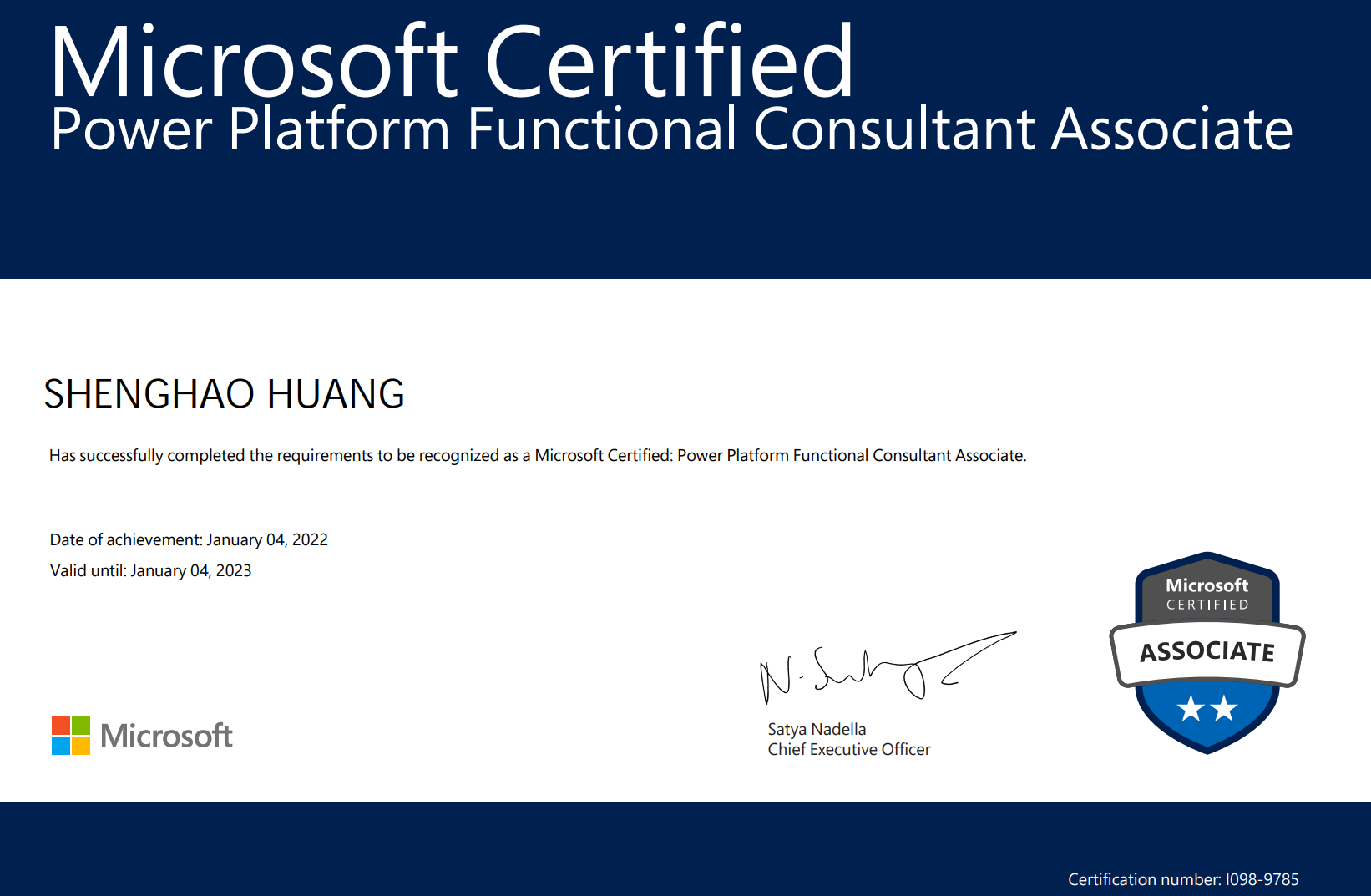The height and width of the screenshot is (896, 1371).
Task: Click the blue square in the Microsoft logo
Action: pyautogui.click(x=59, y=745)
